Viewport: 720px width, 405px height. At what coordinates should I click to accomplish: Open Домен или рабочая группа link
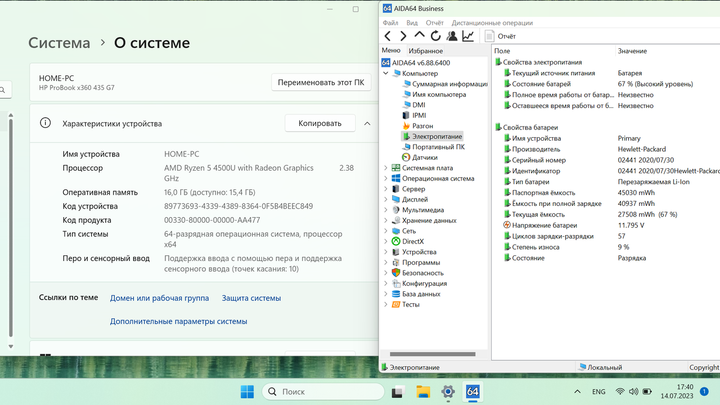click(x=159, y=298)
